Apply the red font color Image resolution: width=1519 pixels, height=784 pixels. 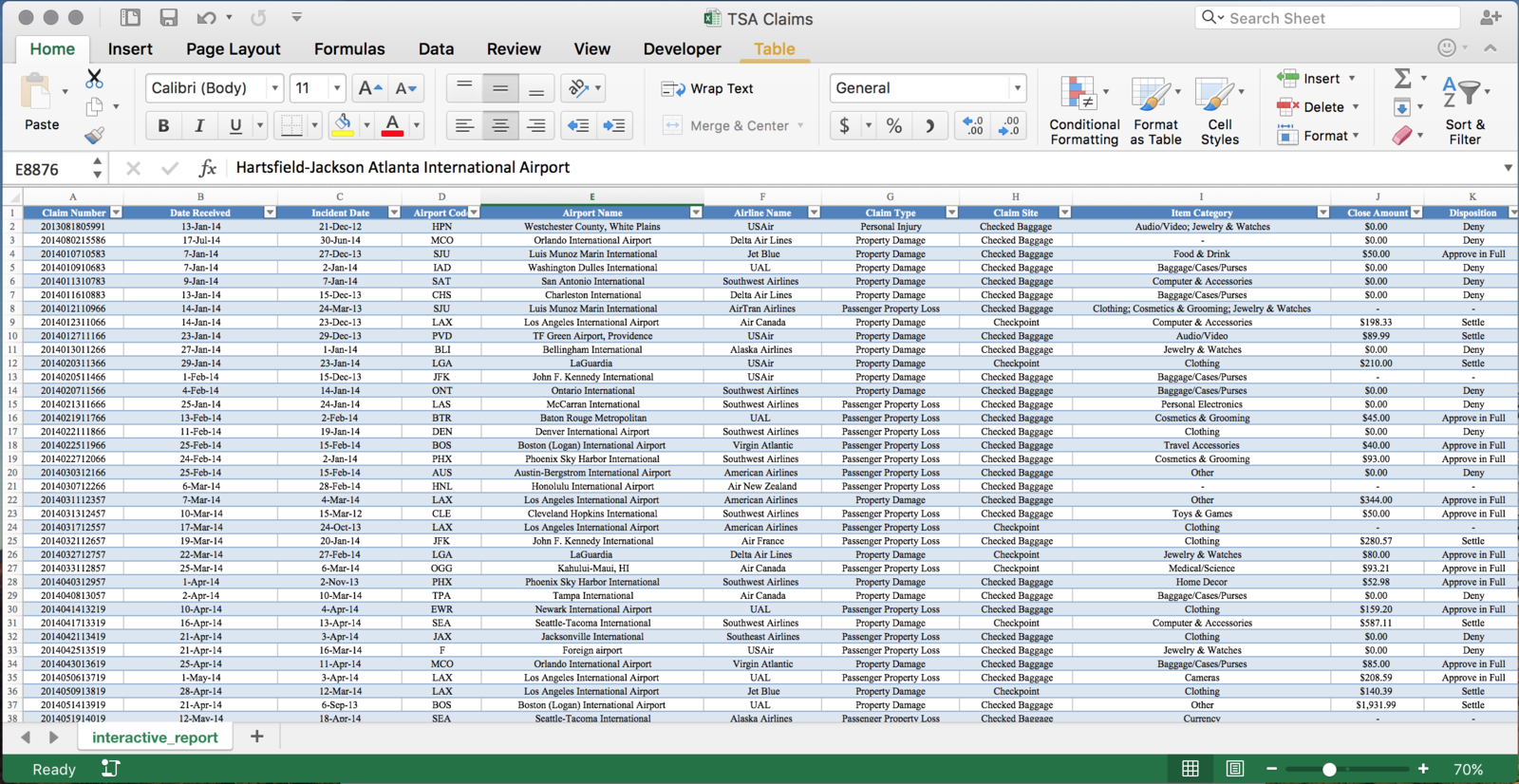(x=392, y=125)
